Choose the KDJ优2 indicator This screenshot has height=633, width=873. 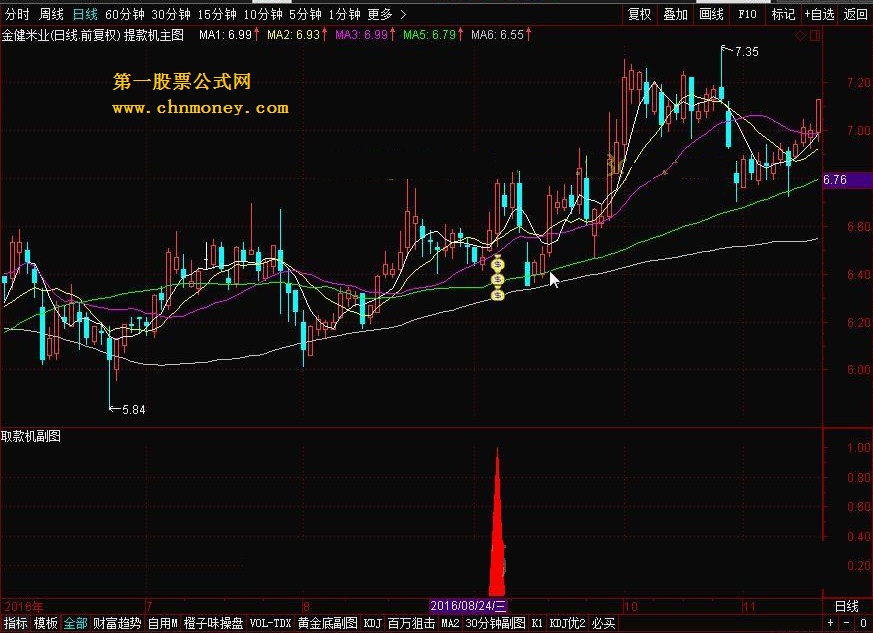(567, 624)
